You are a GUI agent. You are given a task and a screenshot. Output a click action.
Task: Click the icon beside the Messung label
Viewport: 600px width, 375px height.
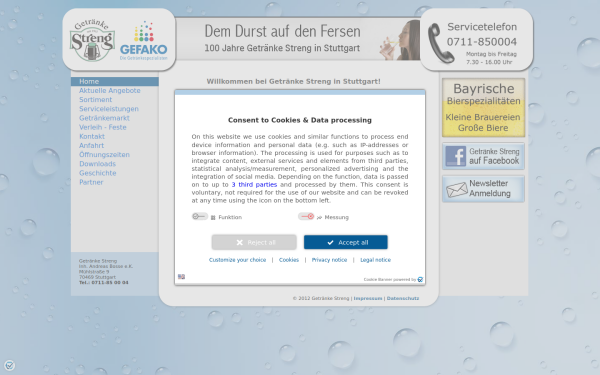pos(319,217)
